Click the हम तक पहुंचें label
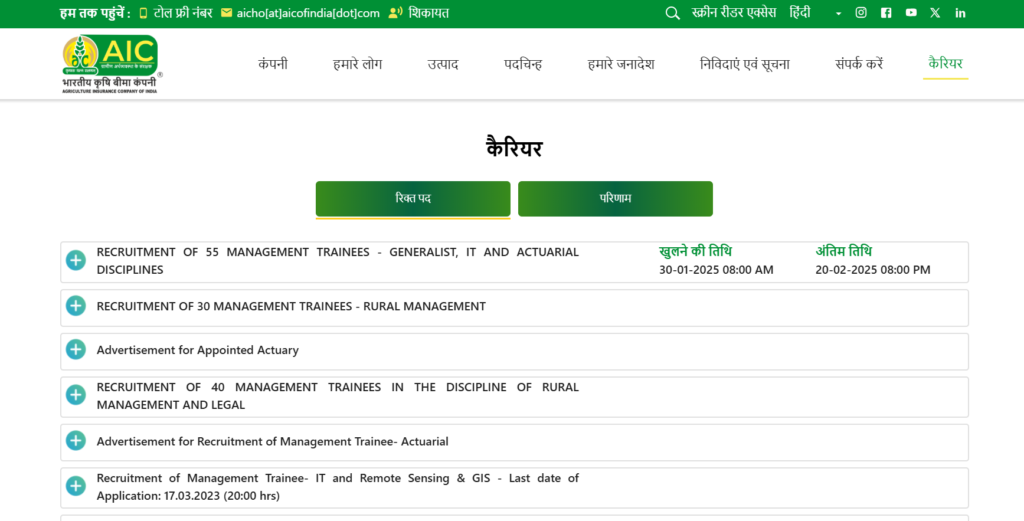 coord(95,13)
